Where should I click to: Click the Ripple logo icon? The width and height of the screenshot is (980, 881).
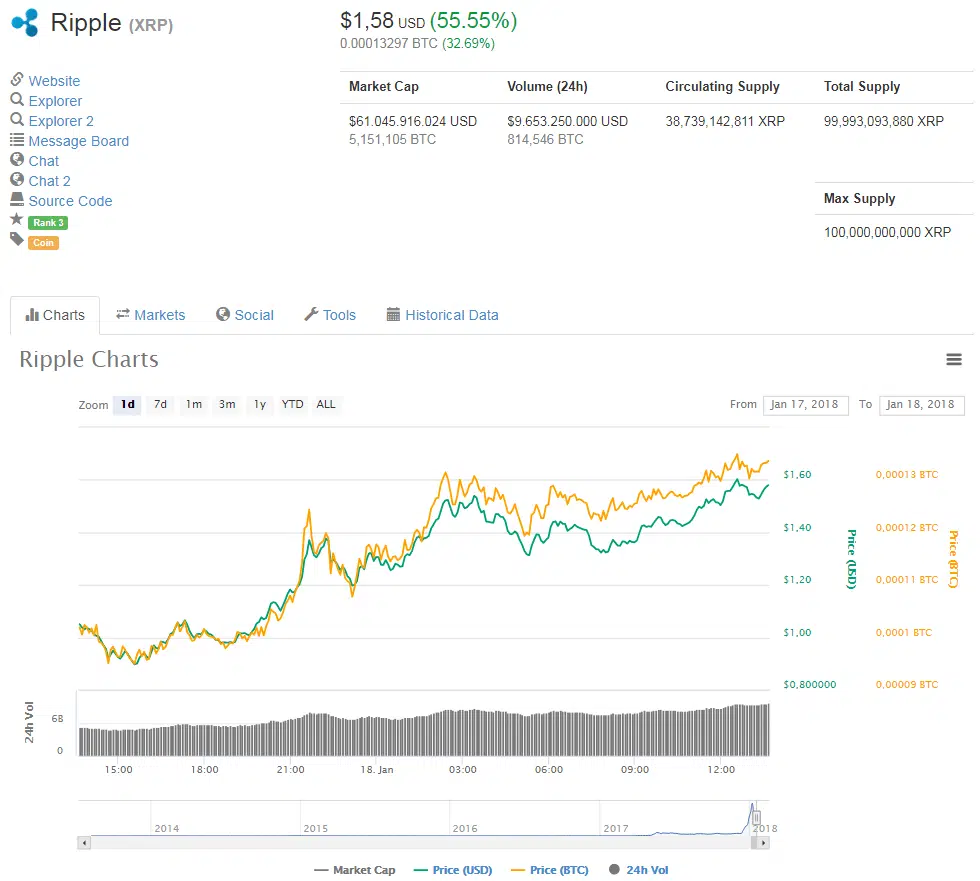[x=25, y=23]
